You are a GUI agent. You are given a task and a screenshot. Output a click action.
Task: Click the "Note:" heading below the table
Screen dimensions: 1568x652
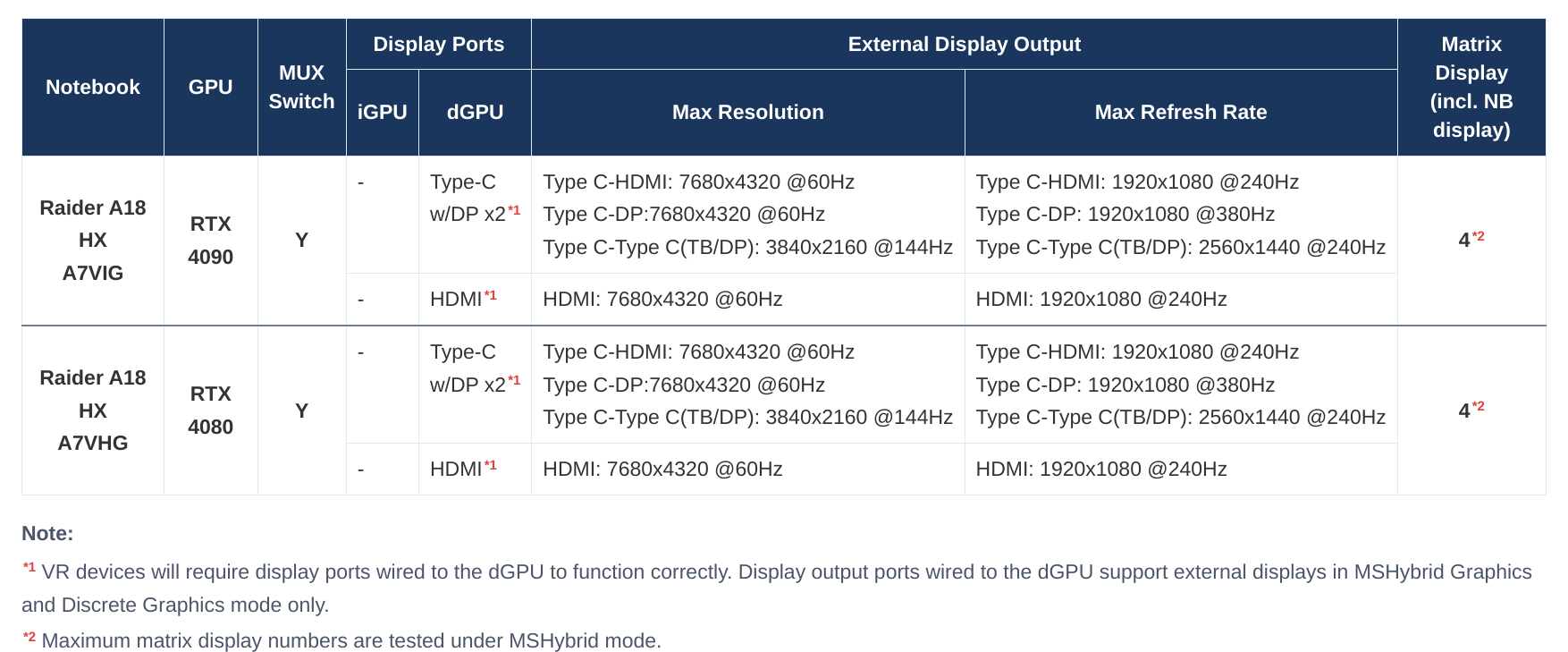click(47, 533)
